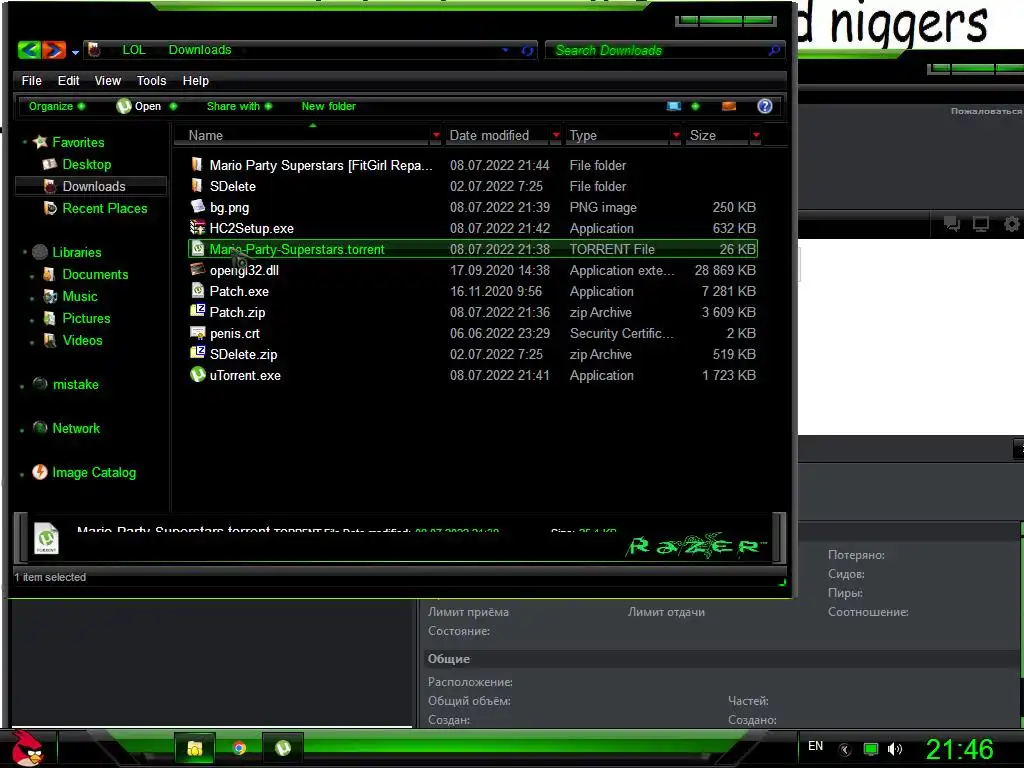The height and width of the screenshot is (768, 1024).
Task: Click the EN language indicator
Action: coord(815,746)
